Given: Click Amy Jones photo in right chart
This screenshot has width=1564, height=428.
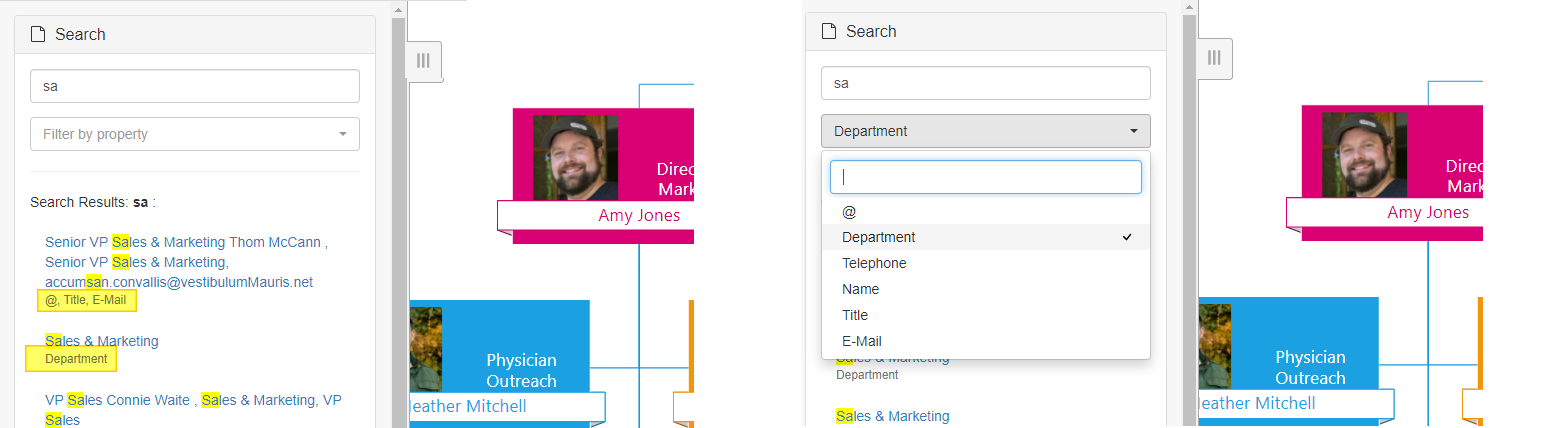Looking at the screenshot, I should coord(1364,155).
